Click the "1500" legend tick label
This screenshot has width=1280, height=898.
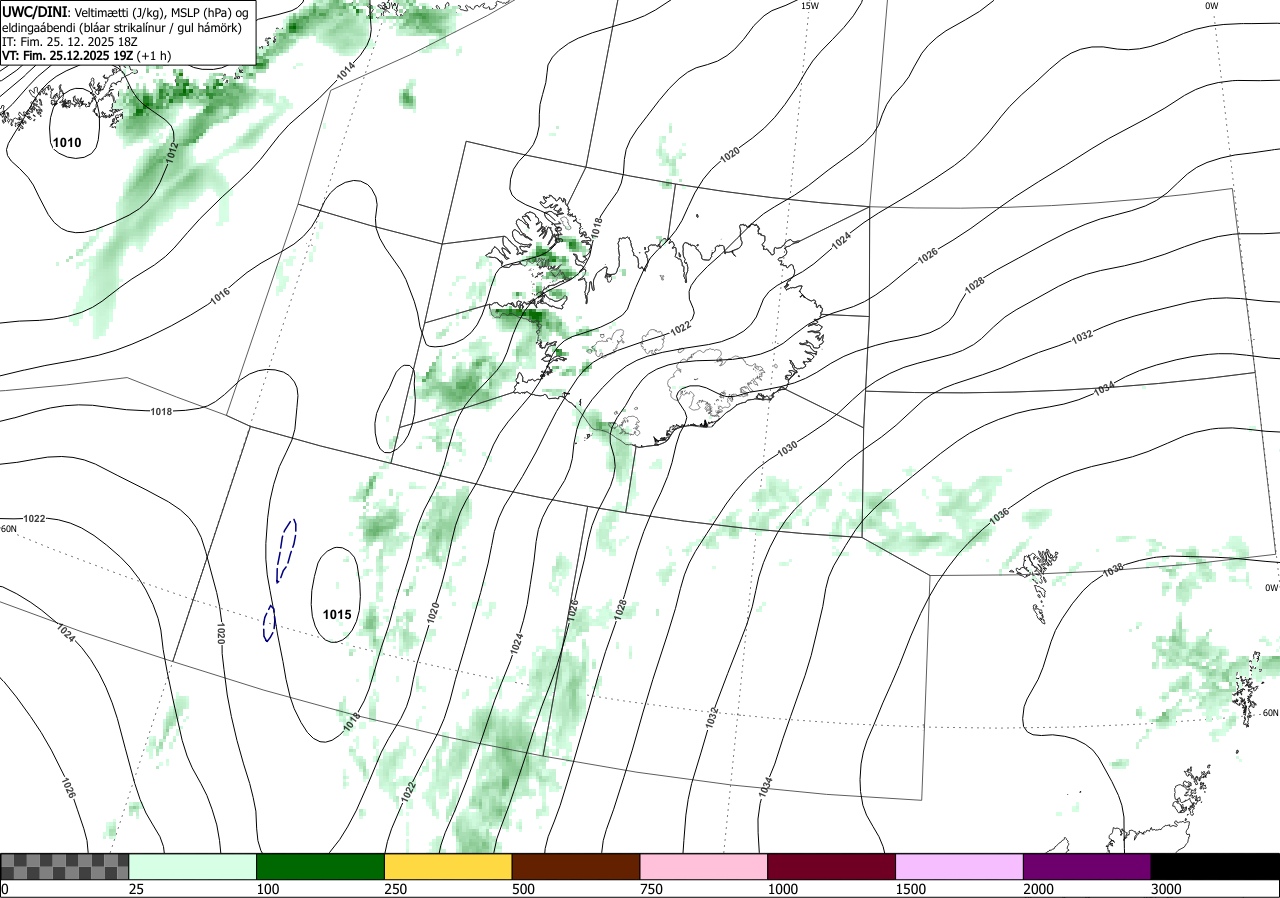point(911,889)
